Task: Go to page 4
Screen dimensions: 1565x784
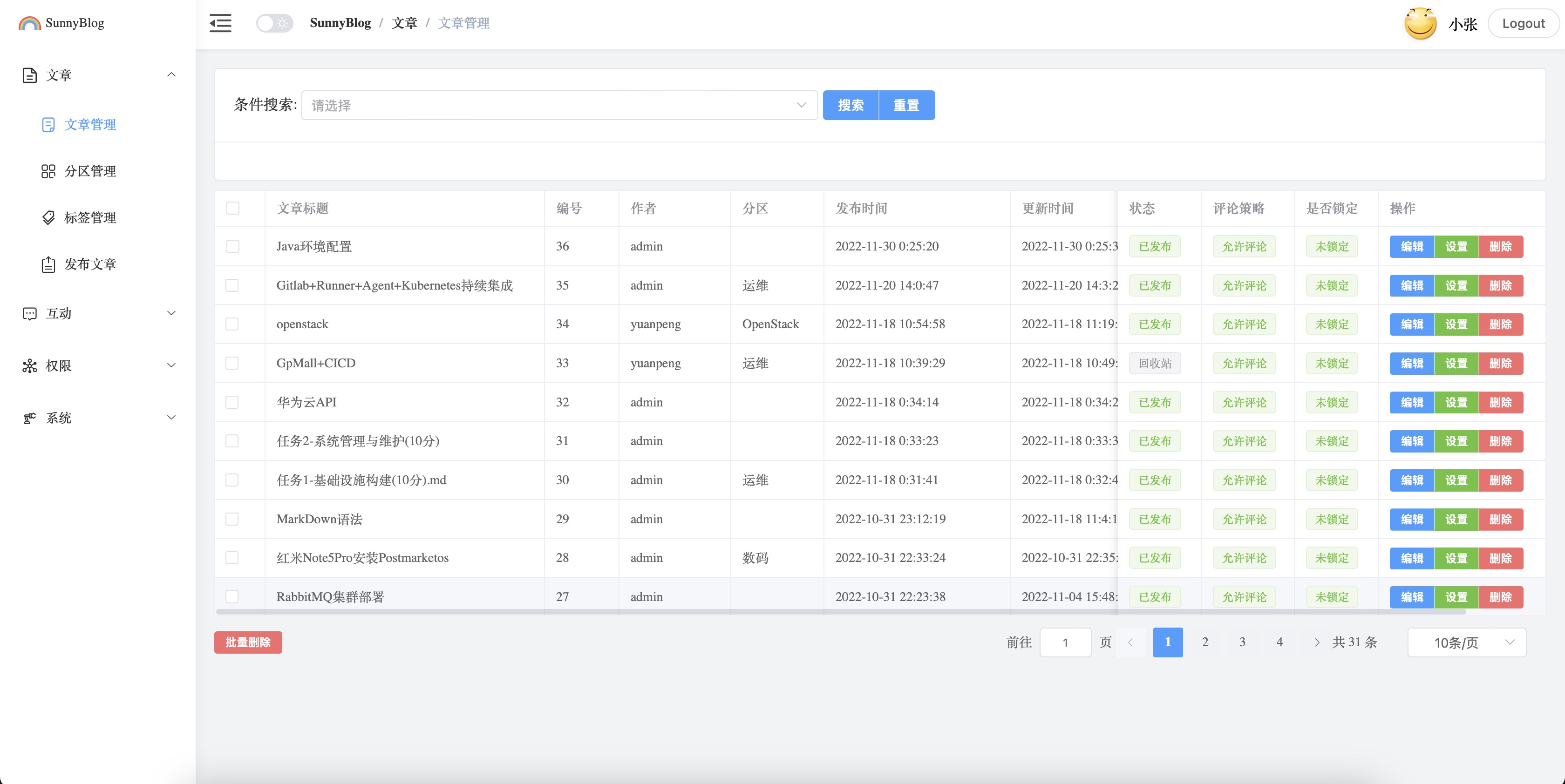Action: point(1279,642)
